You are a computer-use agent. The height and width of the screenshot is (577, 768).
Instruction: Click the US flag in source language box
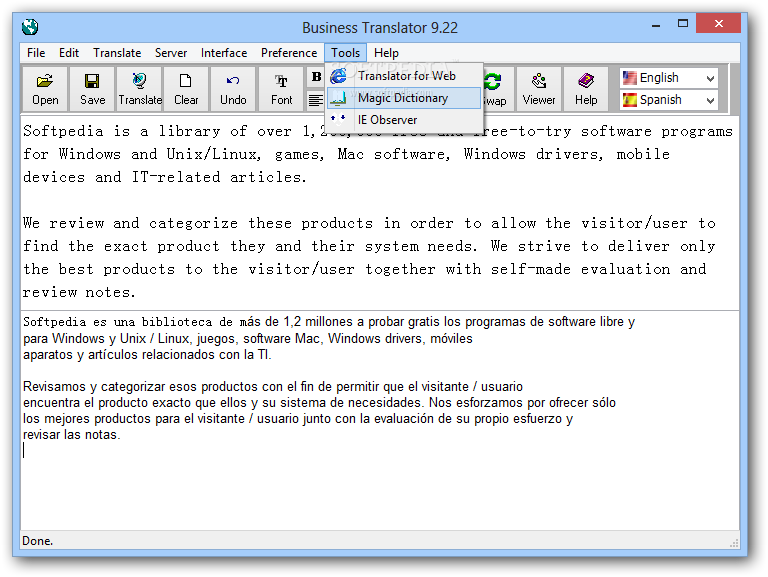click(x=629, y=78)
